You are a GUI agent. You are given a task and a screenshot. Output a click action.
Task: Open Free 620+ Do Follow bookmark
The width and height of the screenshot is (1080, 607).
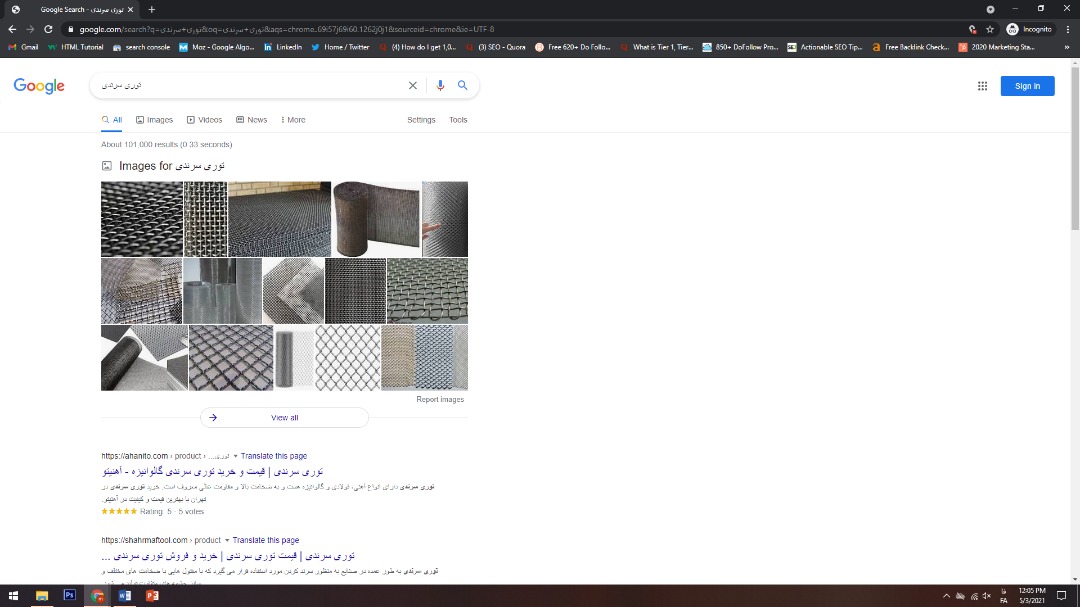point(572,47)
